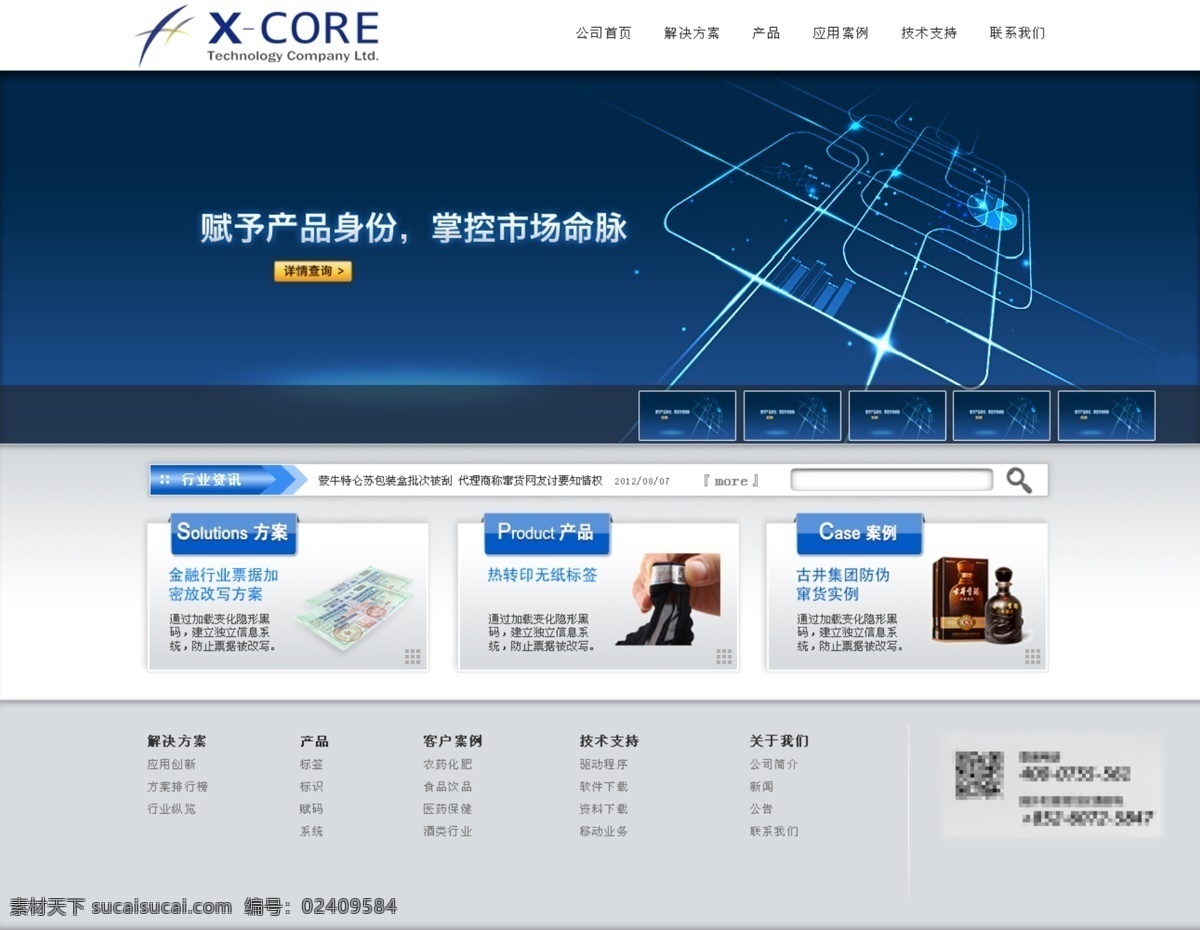1200x930 pixels.
Task: Open 联系我们 in top navigation
Action: tap(1017, 33)
